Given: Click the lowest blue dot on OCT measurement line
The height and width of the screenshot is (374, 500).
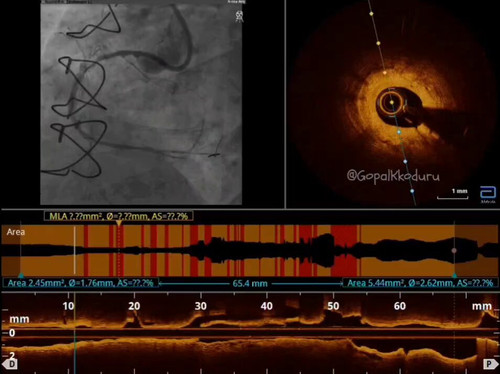Looking at the screenshot, I should coord(412,191).
